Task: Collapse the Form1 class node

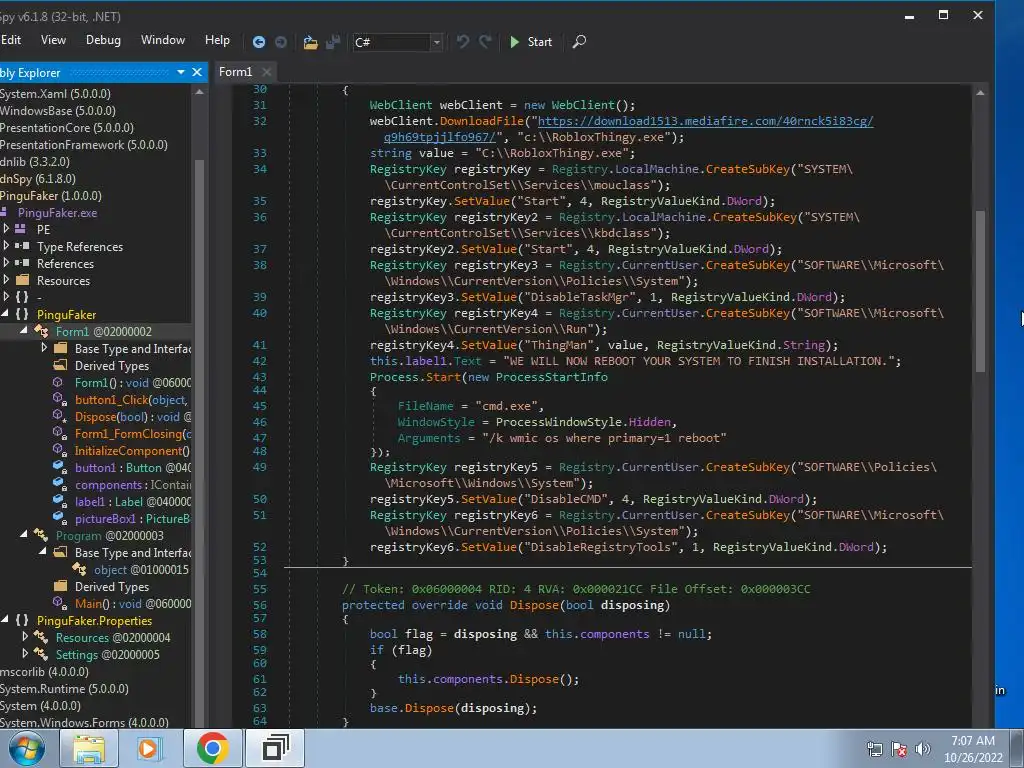Action: tap(24, 331)
